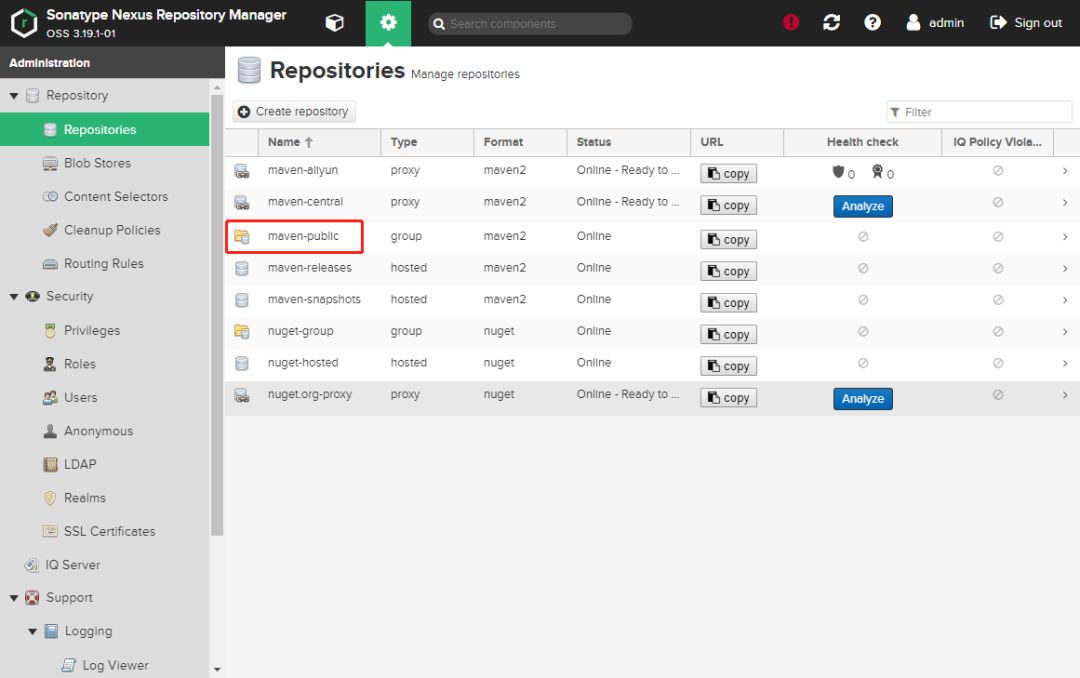Click the Roles sidebar icon

coord(50,364)
